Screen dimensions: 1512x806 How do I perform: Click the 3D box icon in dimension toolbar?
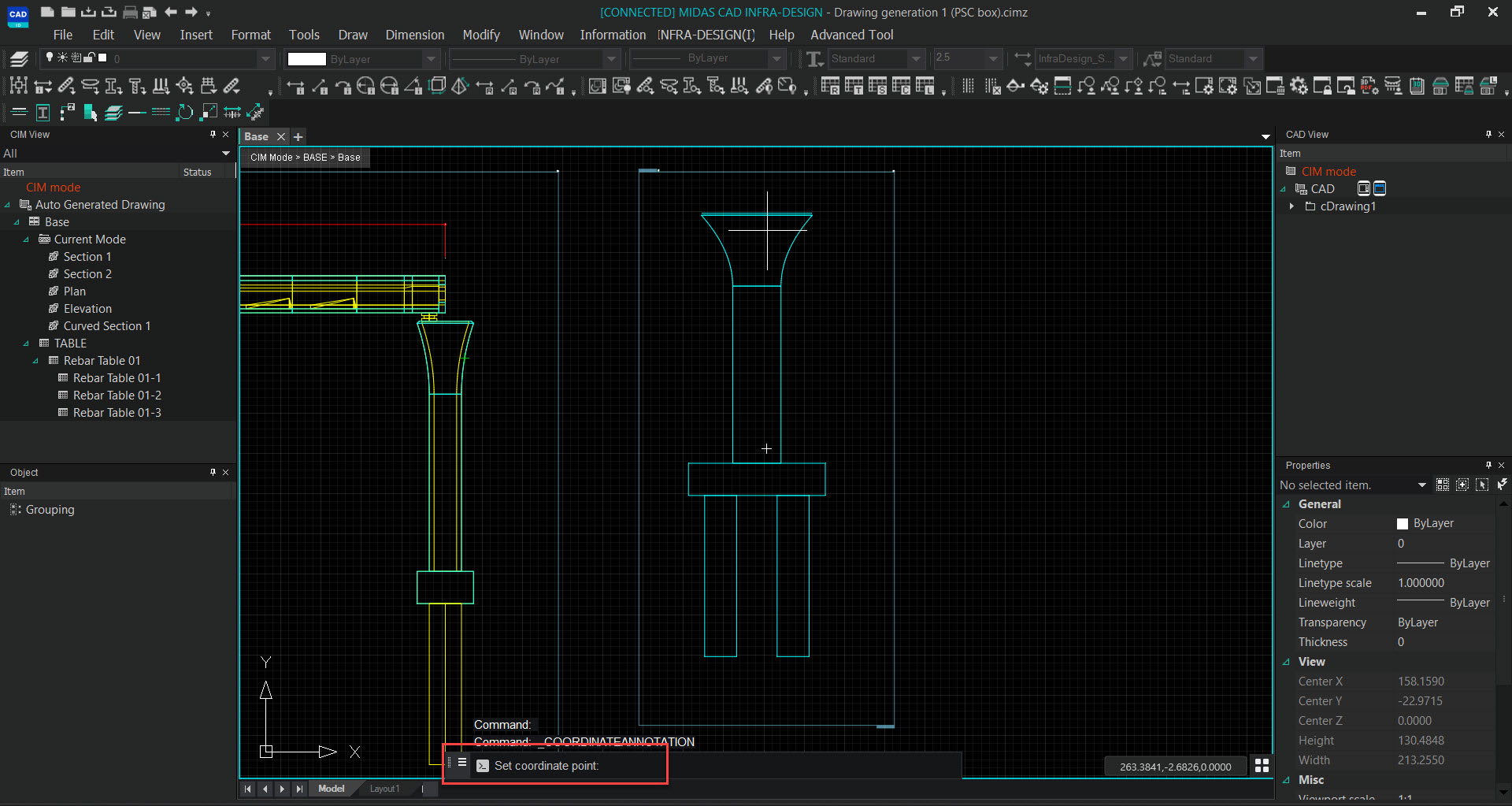coord(437,86)
